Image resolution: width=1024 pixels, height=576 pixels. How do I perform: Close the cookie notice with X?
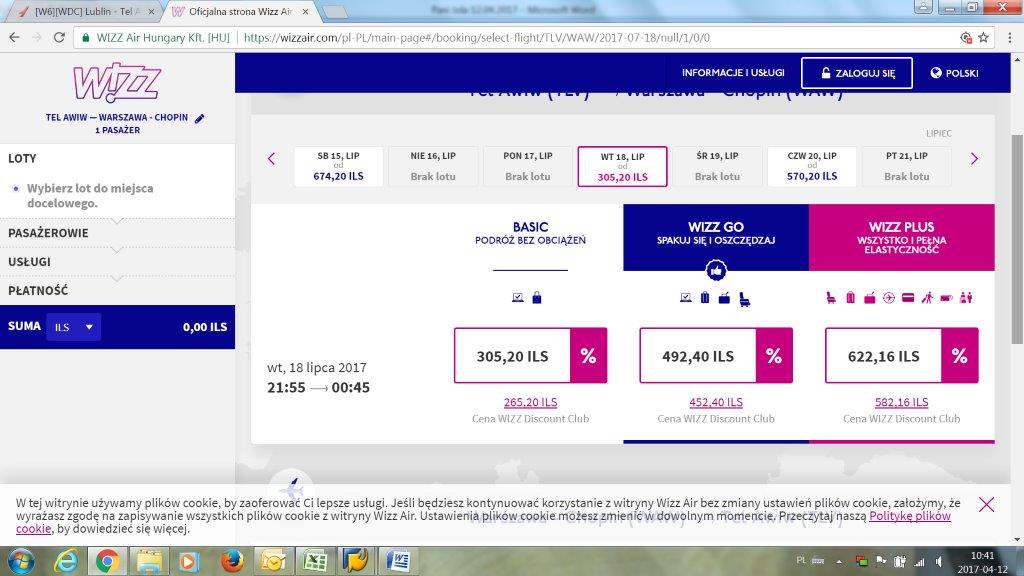click(986, 504)
